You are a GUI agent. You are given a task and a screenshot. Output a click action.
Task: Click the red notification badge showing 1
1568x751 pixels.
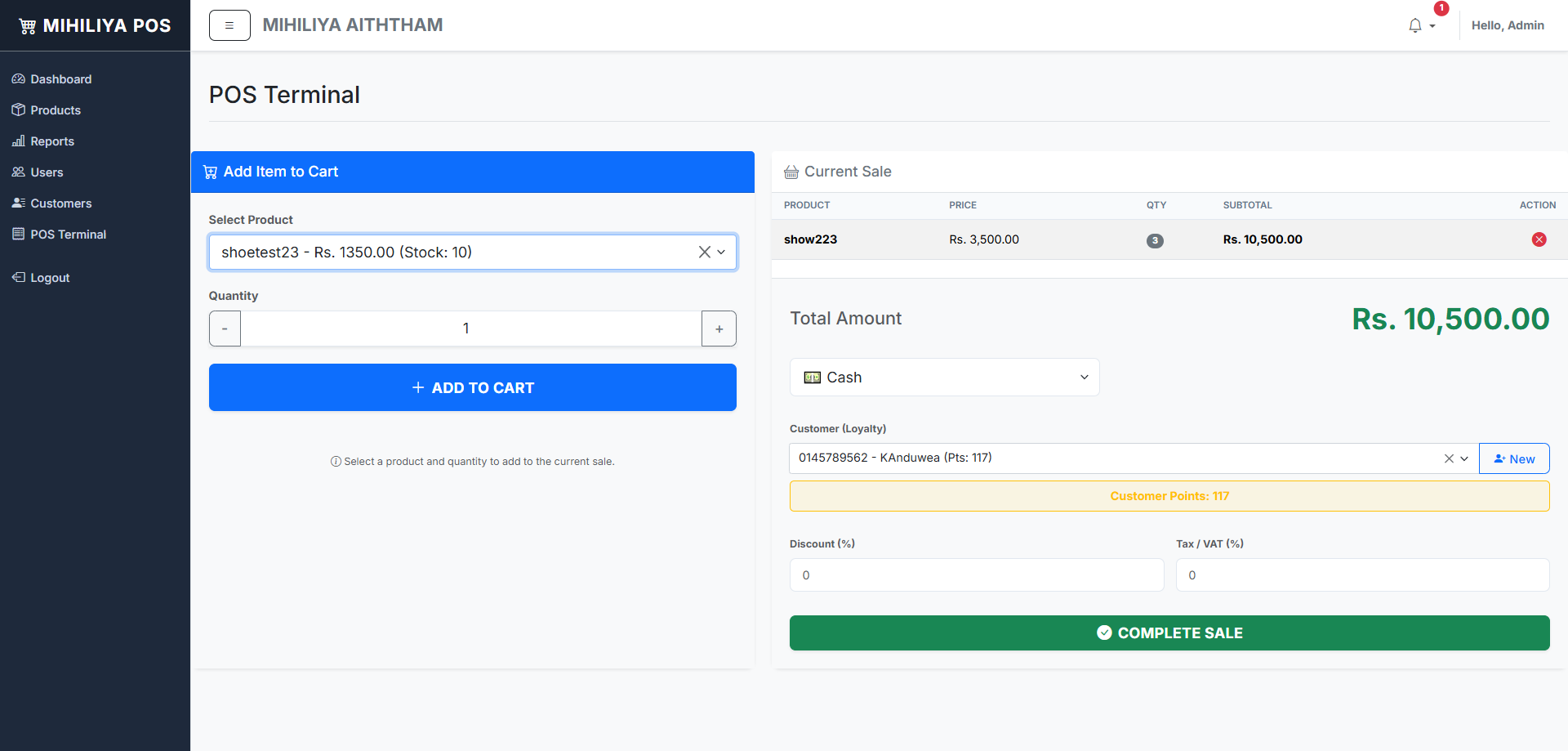(1441, 8)
